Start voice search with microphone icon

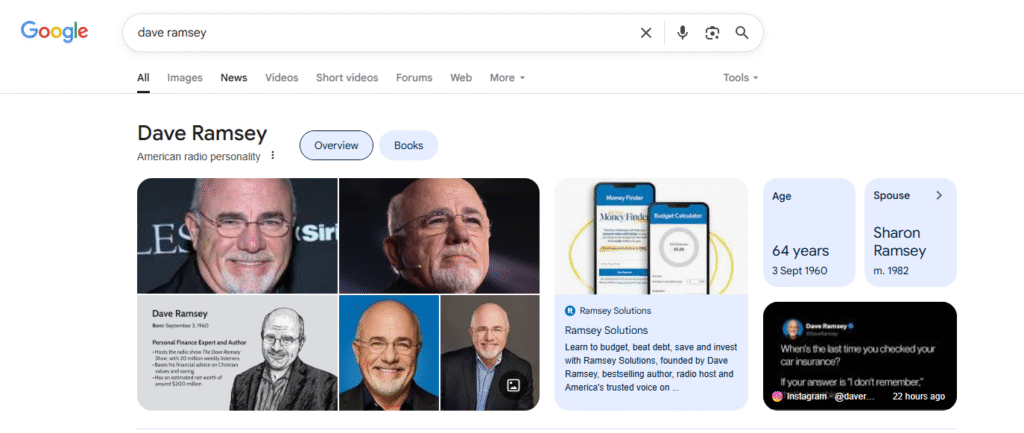[682, 33]
